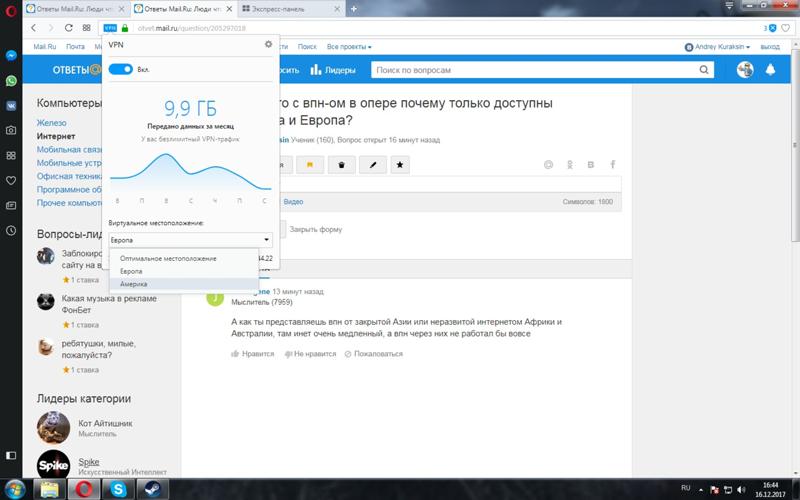Go back to previous page
800x500 pixels.
[x=34, y=28]
